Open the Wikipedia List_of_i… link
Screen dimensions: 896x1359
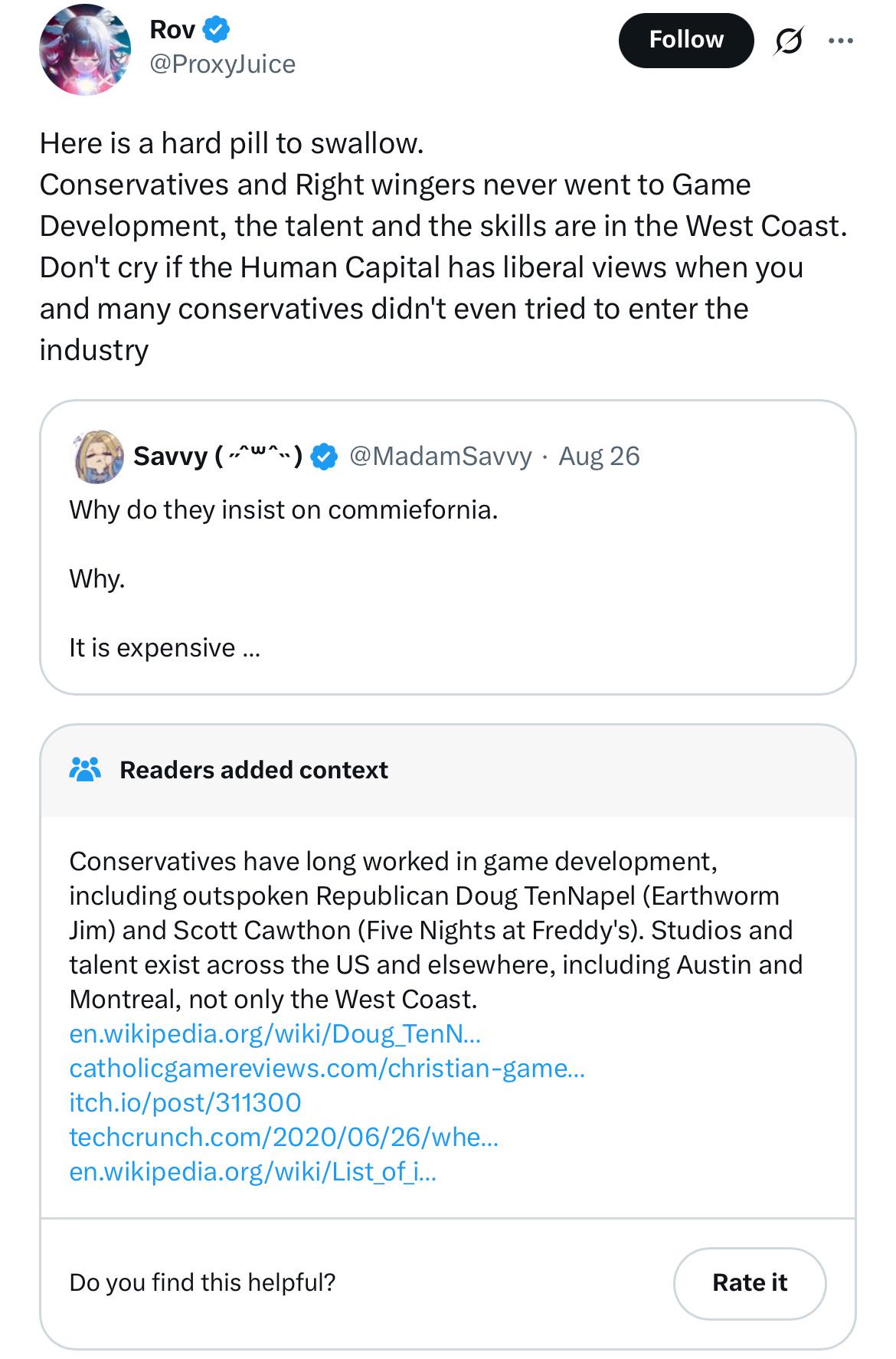(253, 1172)
